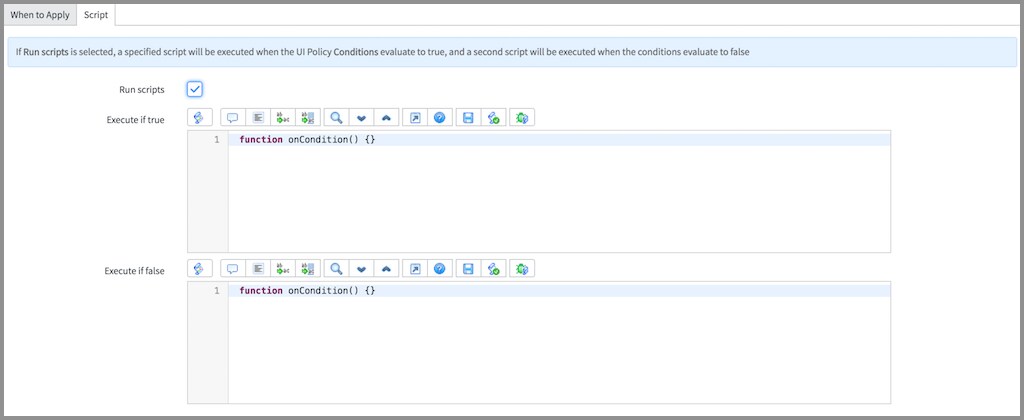
Task: Click search magnifier in Execute if false toolbar
Action: tap(336, 268)
